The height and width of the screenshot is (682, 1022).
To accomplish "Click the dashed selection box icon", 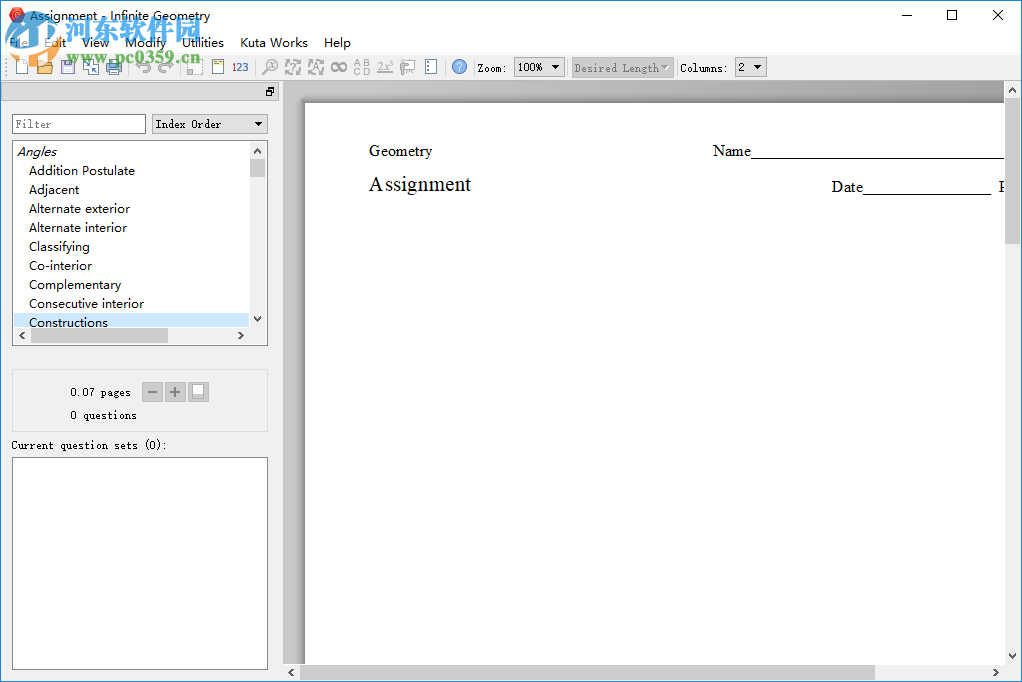I will 194,67.
